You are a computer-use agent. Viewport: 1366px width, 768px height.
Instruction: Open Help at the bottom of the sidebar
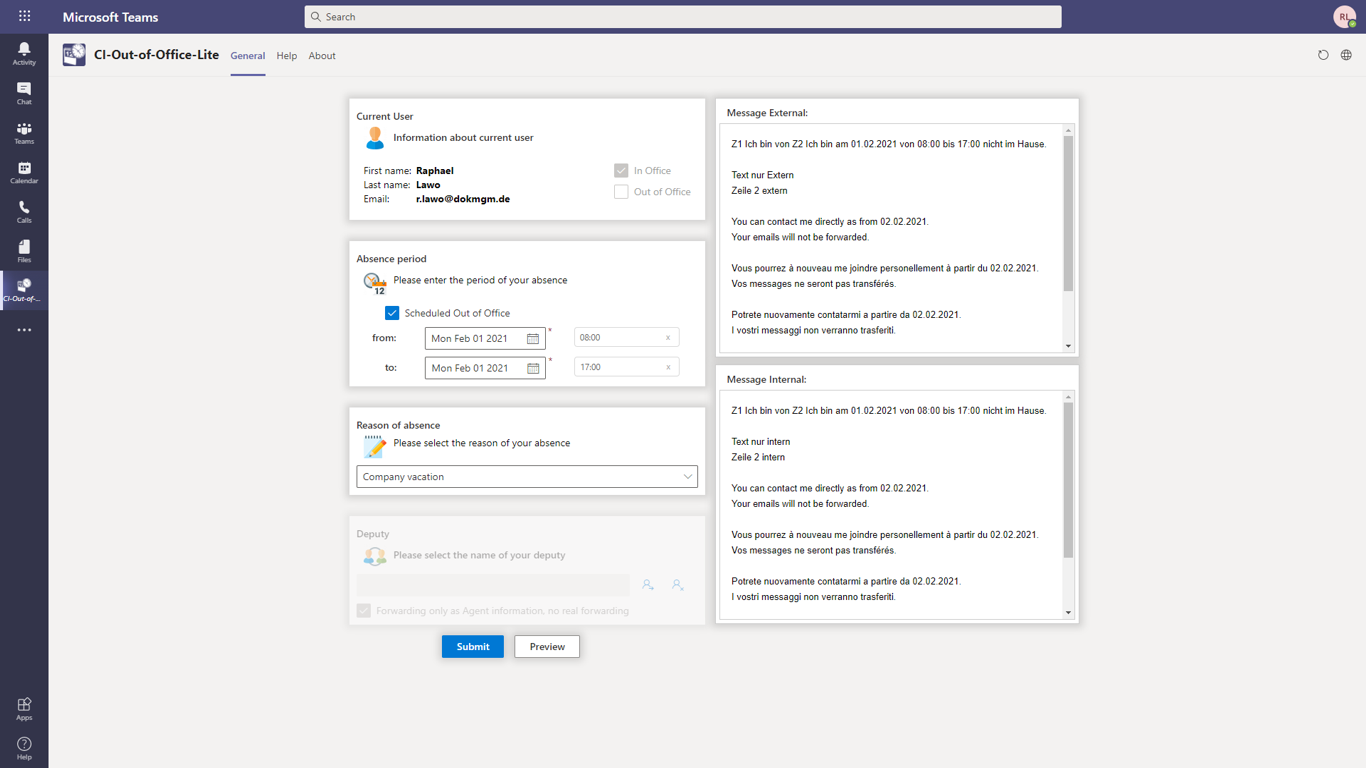pyautogui.click(x=24, y=748)
